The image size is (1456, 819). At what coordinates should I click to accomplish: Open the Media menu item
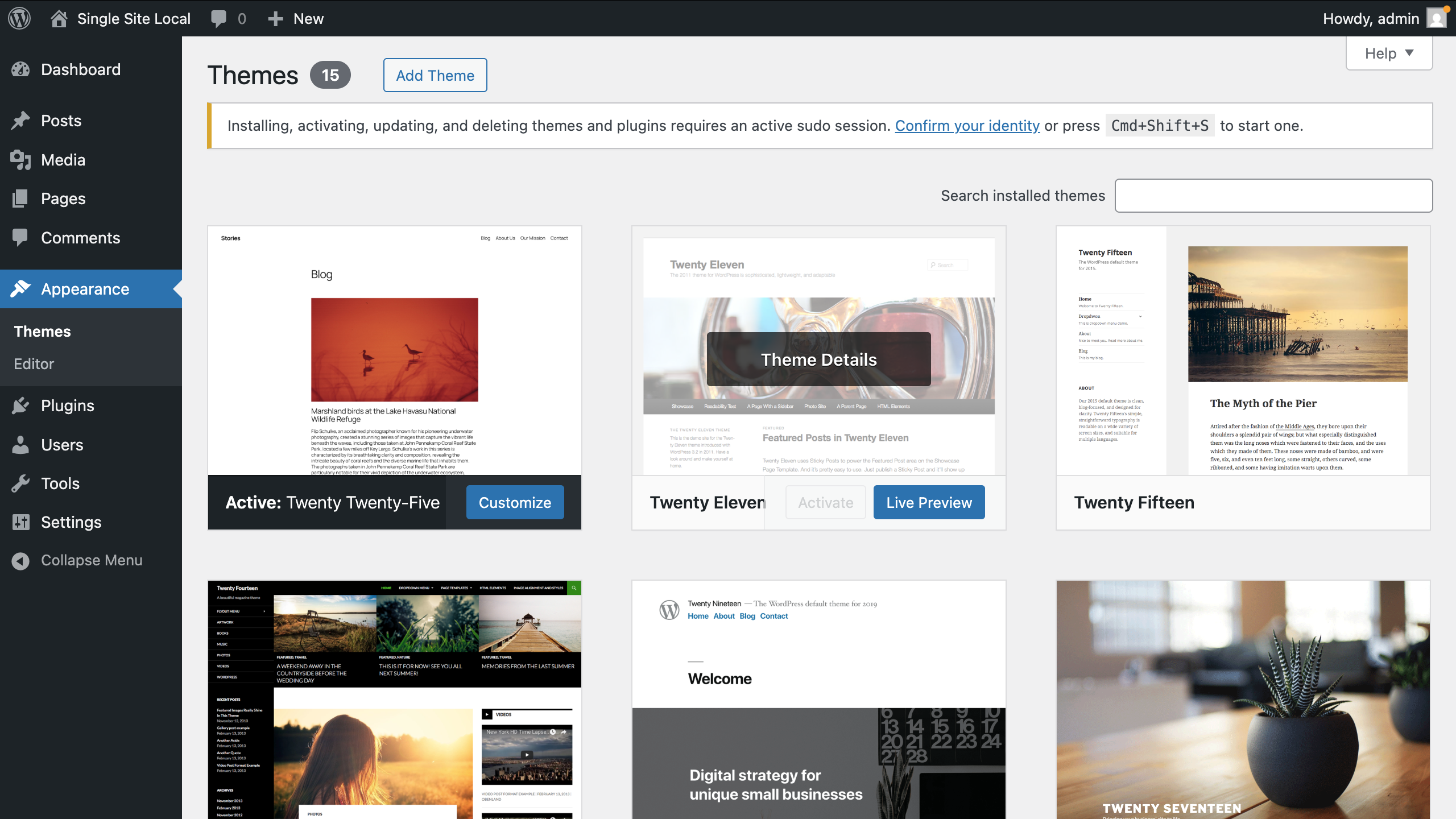tap(91, 160)
